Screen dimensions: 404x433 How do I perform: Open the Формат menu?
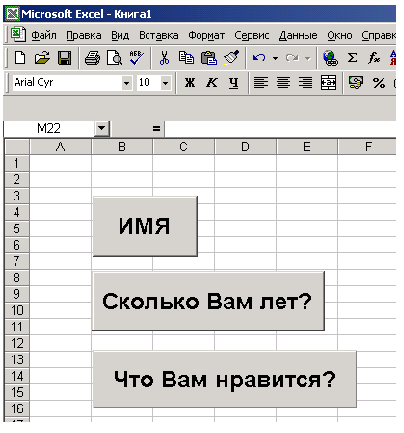click(x=206, y=35)
